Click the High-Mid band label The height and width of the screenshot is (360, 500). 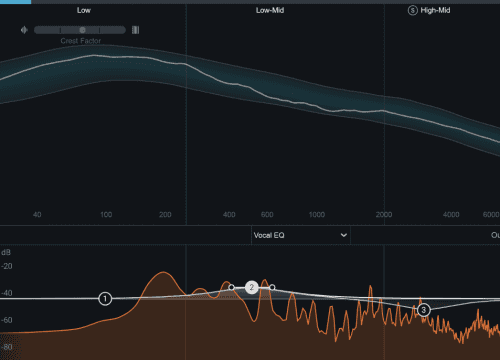(435, 10)
